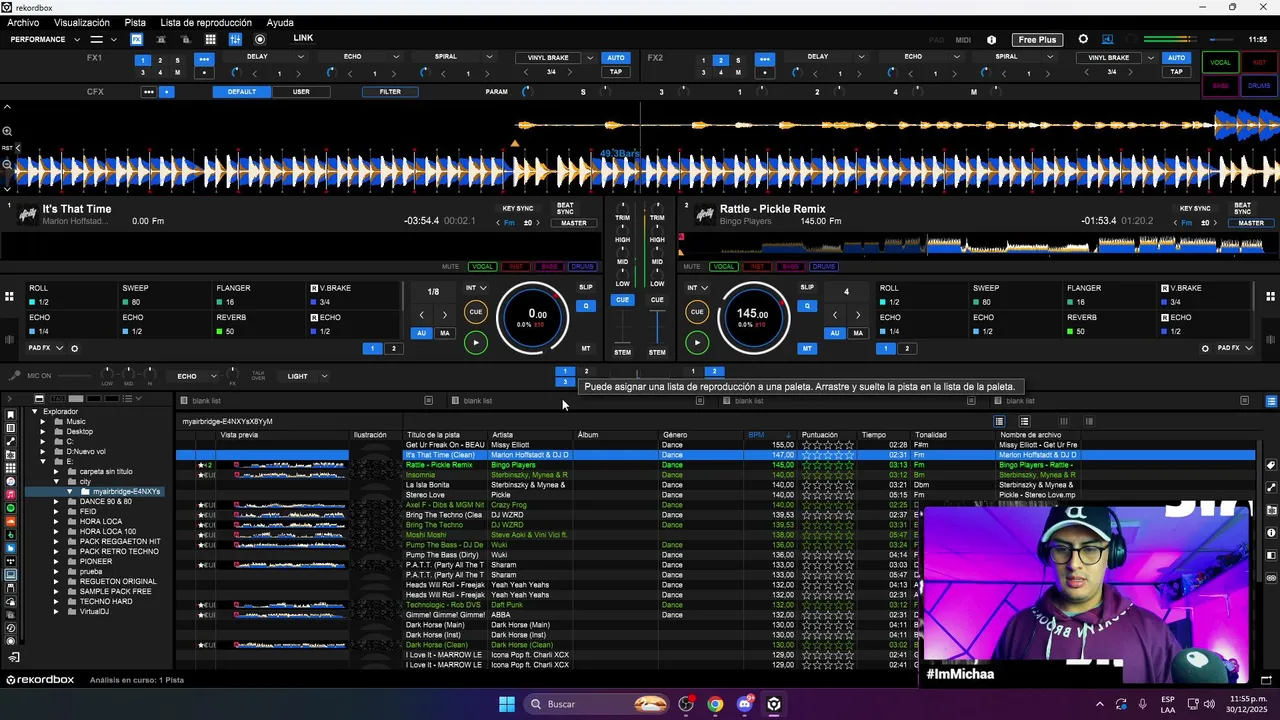Toggle KEY SYNC on deck 1
This screenshot has width=1280, height=720.
coord(518,209)
